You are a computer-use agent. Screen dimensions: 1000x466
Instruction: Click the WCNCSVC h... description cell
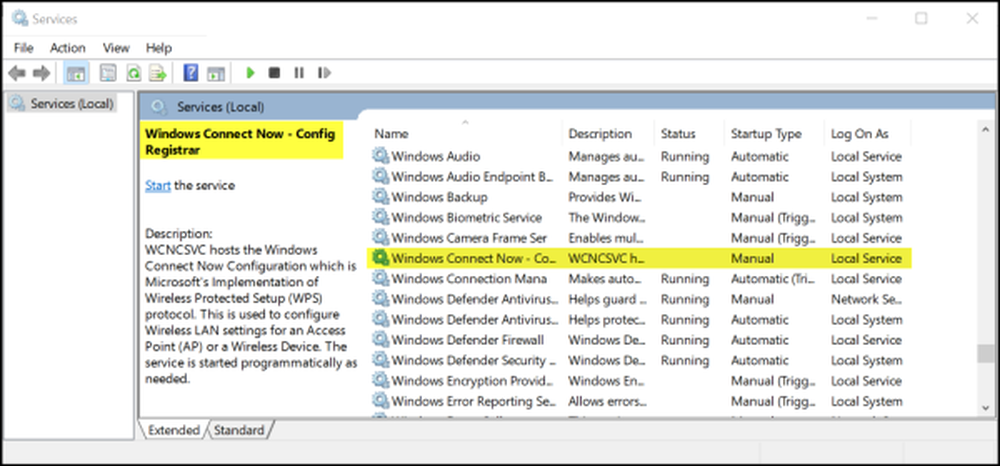pyautogui.click(x=607, y=258)
